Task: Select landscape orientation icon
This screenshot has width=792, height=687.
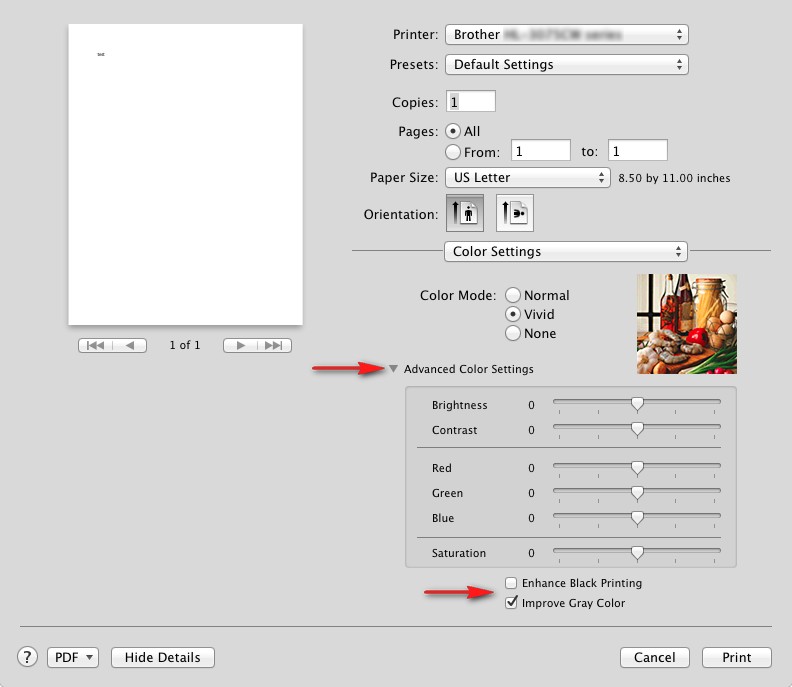Action: tap(514, 213)
